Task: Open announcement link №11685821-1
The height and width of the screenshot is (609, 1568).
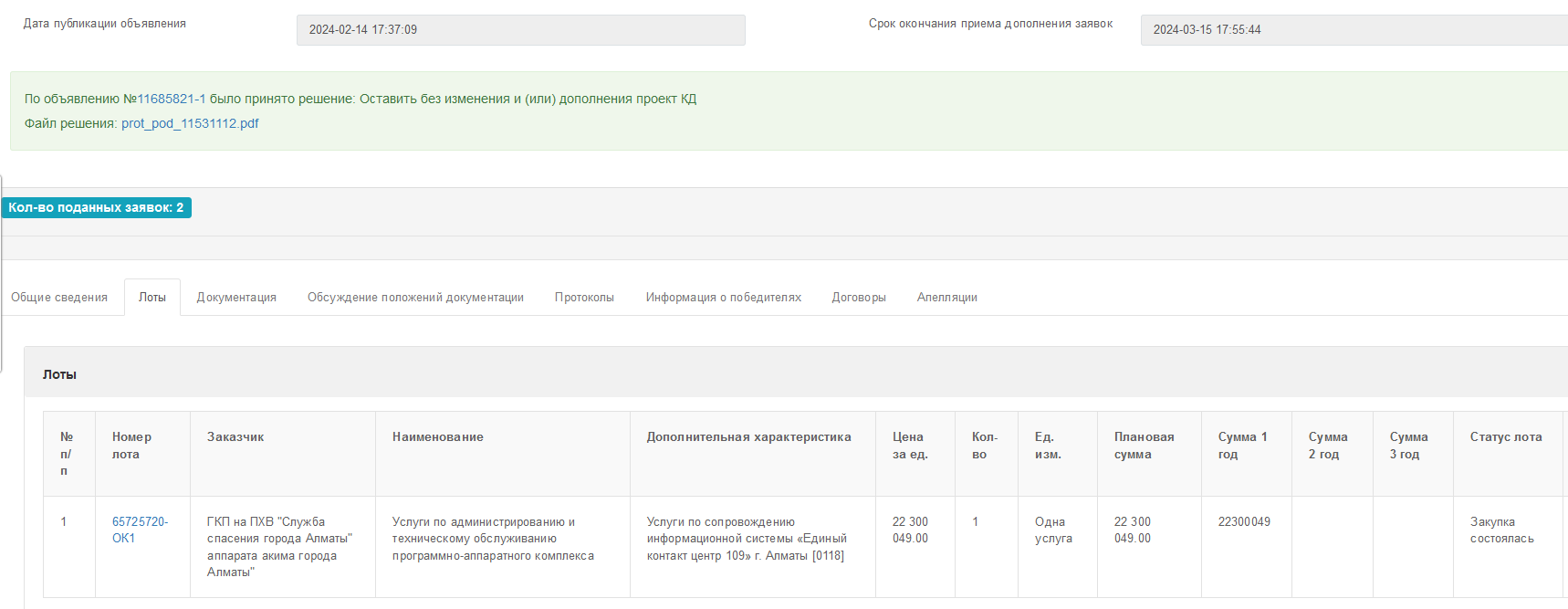Action: click(x=171, y=99)
